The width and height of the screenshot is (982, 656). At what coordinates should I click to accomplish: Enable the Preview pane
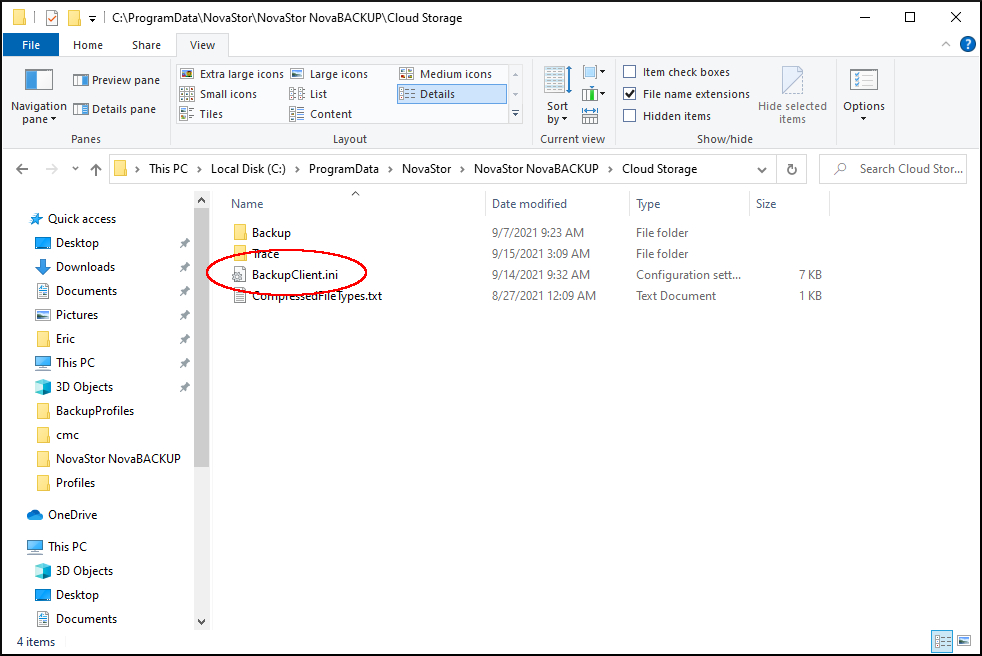(x=116, y=80)
